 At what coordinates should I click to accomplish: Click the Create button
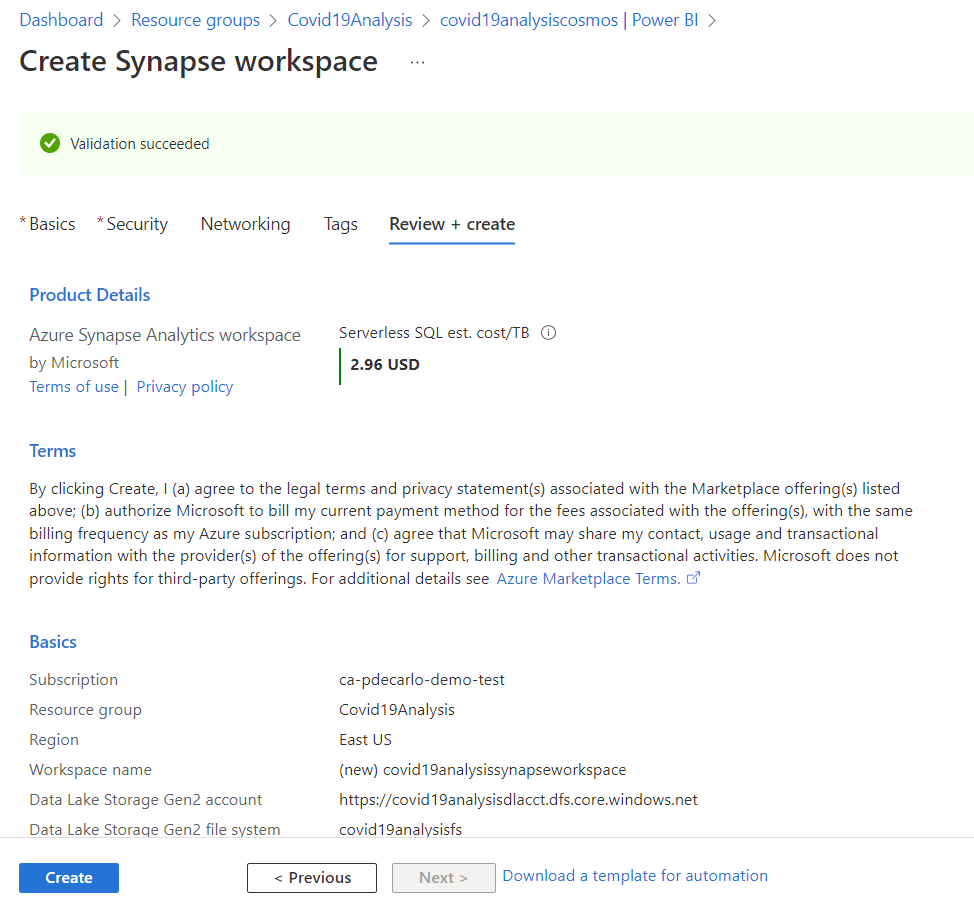[x=69, y=877]
